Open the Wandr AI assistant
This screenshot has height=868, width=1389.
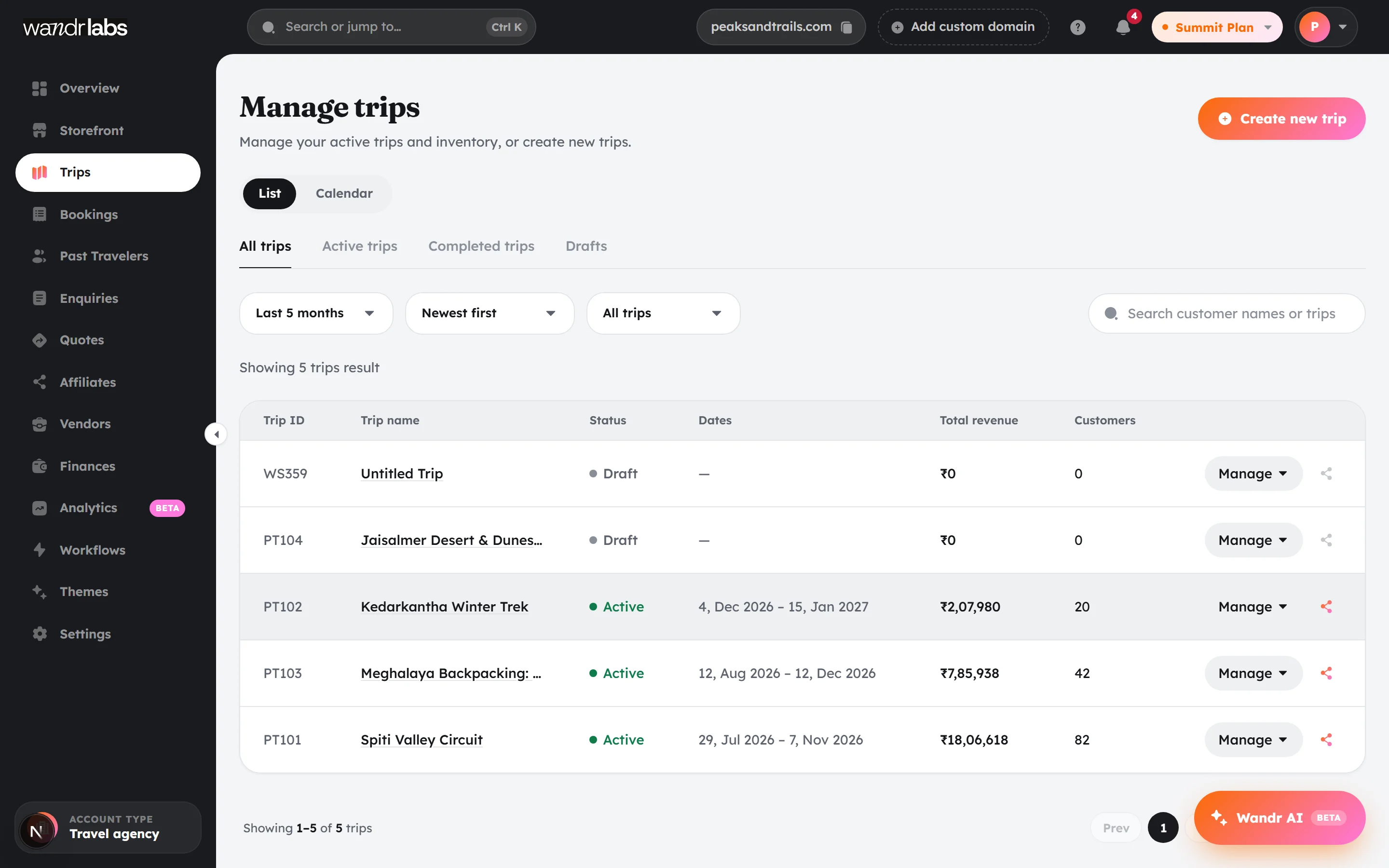pyautogui.click(x=1280, y=818)
